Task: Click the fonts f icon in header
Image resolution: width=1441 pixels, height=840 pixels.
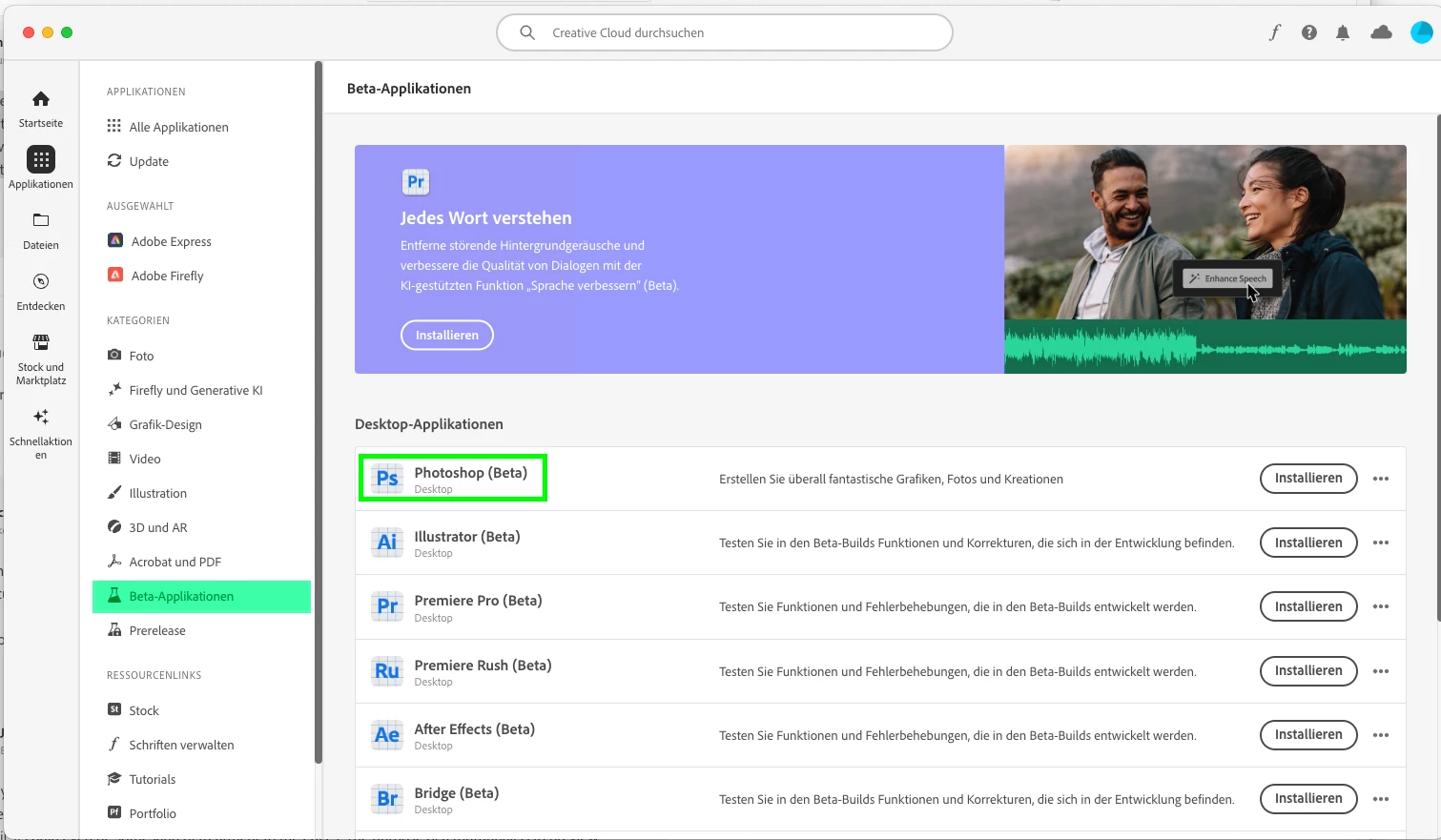Action: [x=1274, y=32]
